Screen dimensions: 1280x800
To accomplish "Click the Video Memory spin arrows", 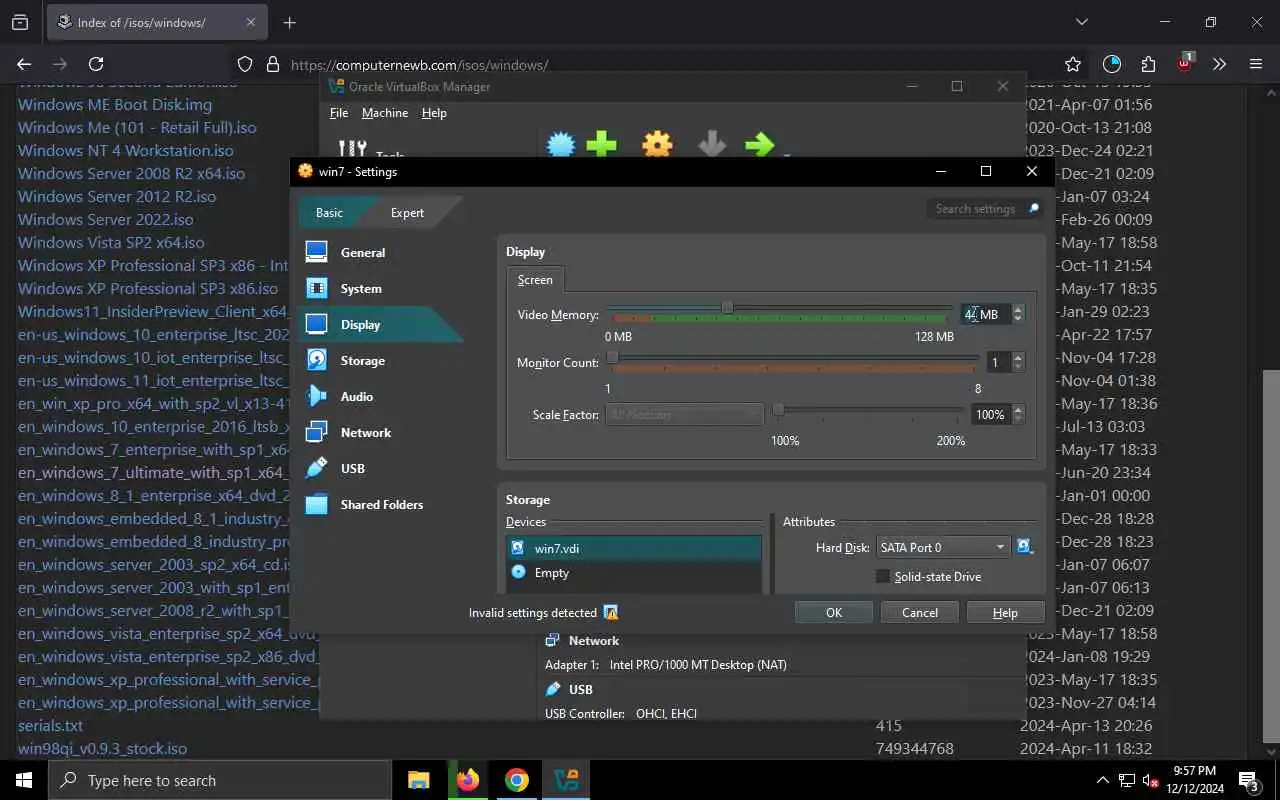I will click(1018, 314).
